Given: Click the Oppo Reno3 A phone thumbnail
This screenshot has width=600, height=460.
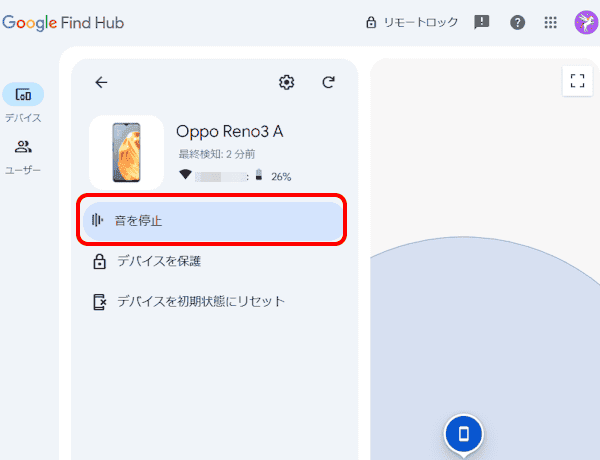Looking at the screenshot, I should point(126,151).
